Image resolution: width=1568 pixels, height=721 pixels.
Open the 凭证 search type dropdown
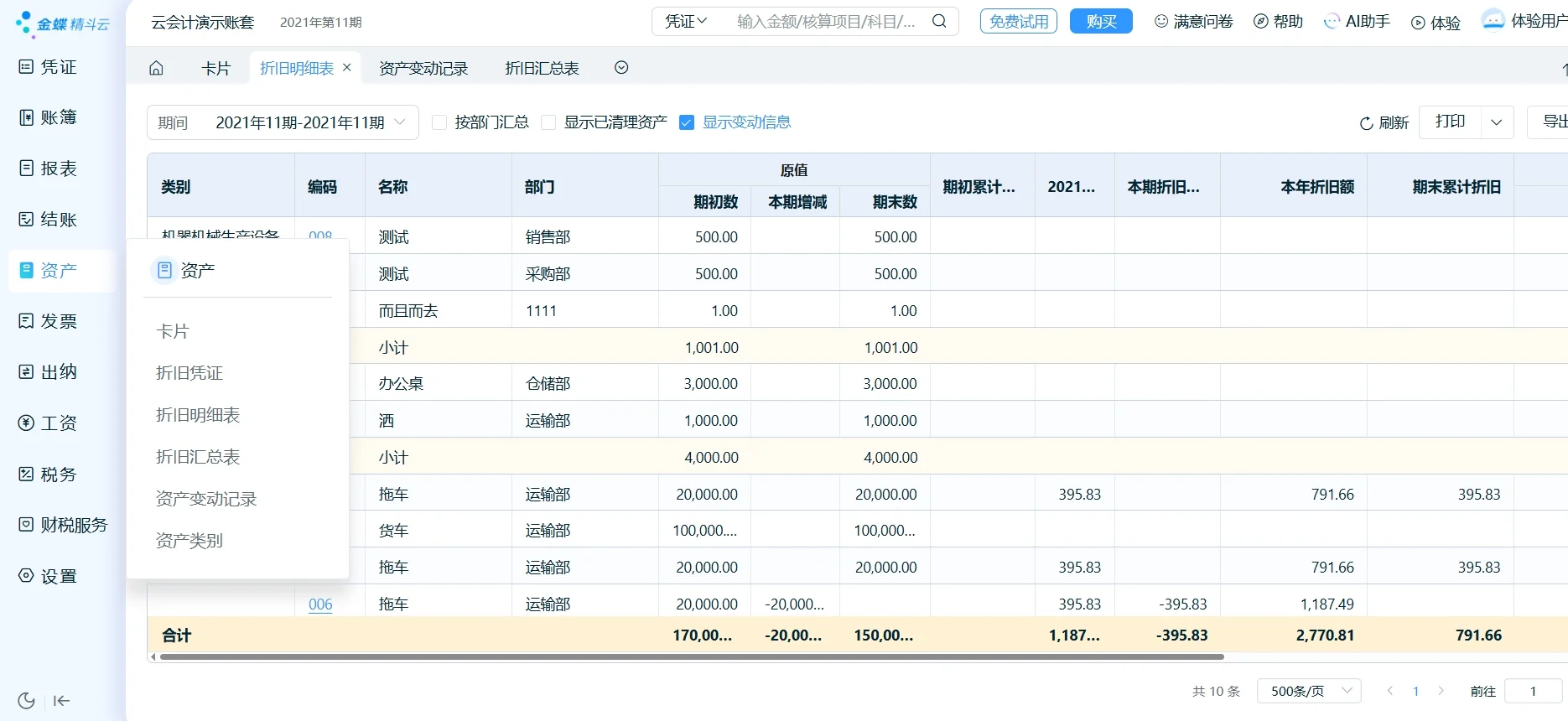click(686, 22)
